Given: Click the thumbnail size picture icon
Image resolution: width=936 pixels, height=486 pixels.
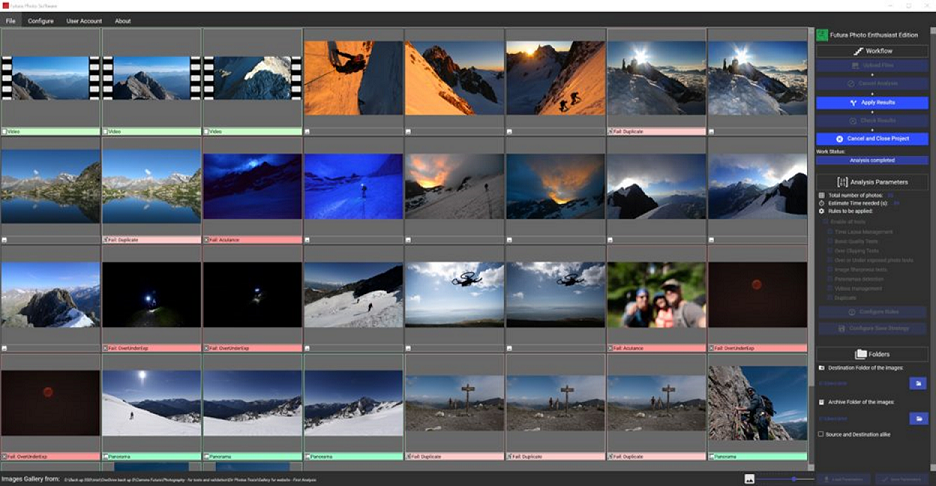Looking at the screenshot, I should tap(749, 479).
